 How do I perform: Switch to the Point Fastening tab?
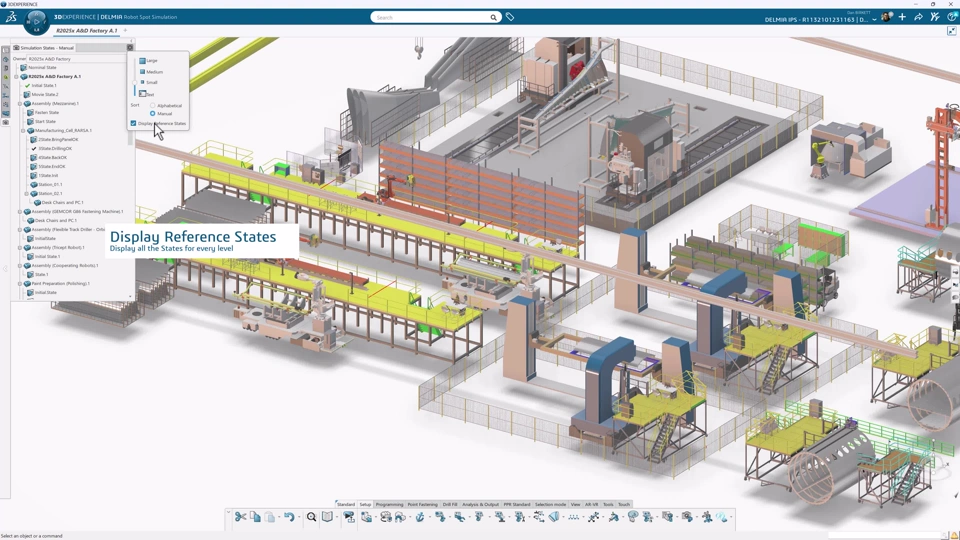pyautogui.click(x=422, y=504)
